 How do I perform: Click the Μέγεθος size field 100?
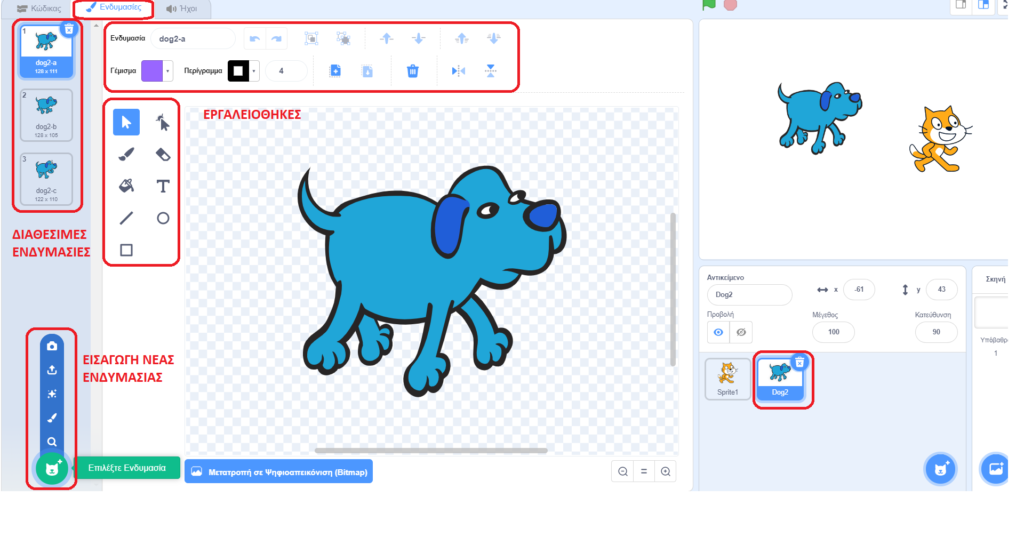pyautogui.click(x=833, y=332)
